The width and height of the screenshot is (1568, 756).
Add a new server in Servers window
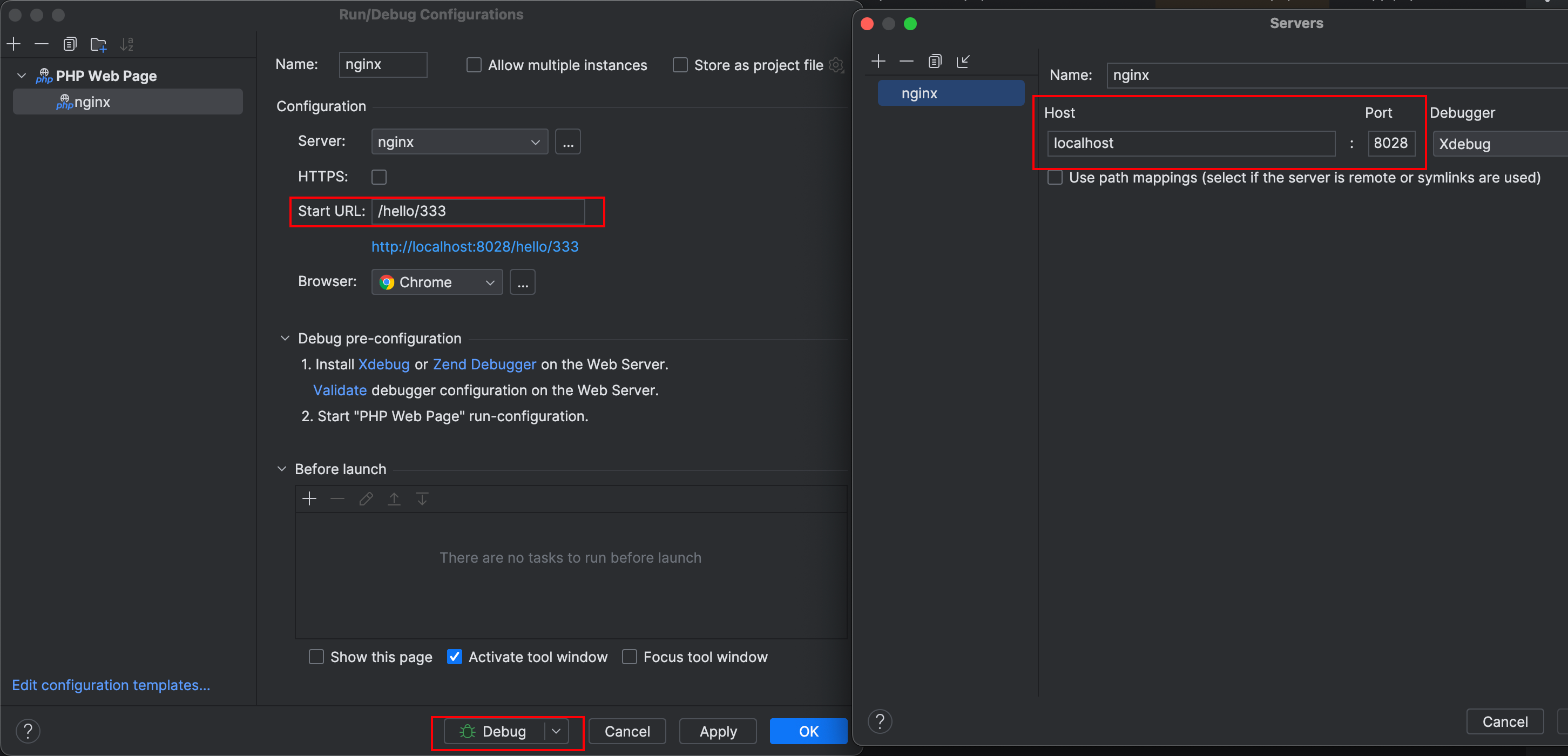pyautogui.click(x=878, y=61)
